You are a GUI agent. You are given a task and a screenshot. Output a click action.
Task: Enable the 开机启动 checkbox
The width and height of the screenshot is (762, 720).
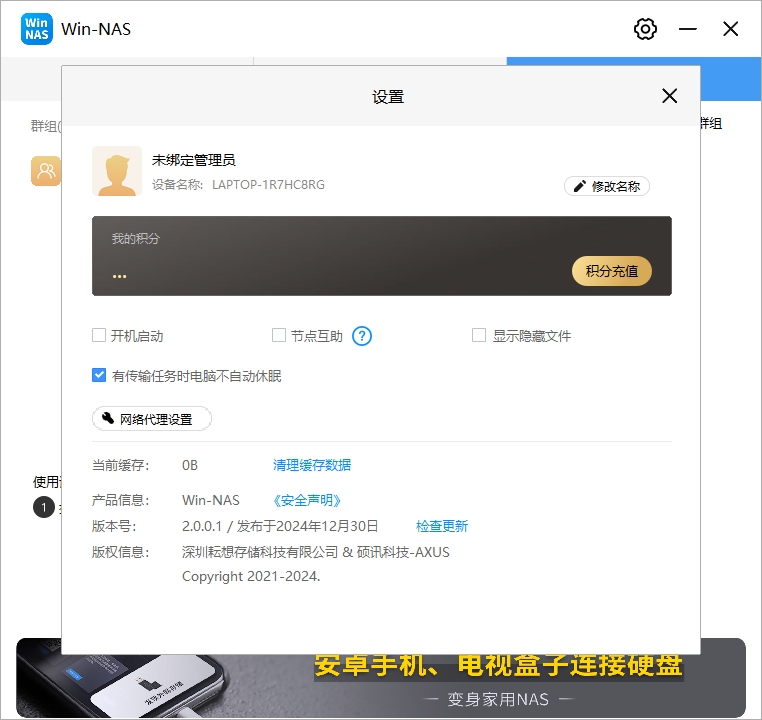99,335
